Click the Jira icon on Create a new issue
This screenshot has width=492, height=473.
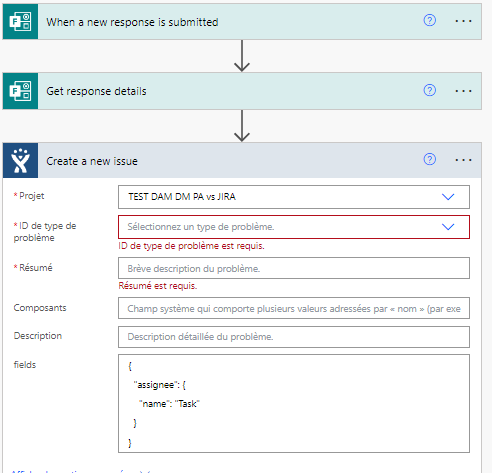[20, 161]
